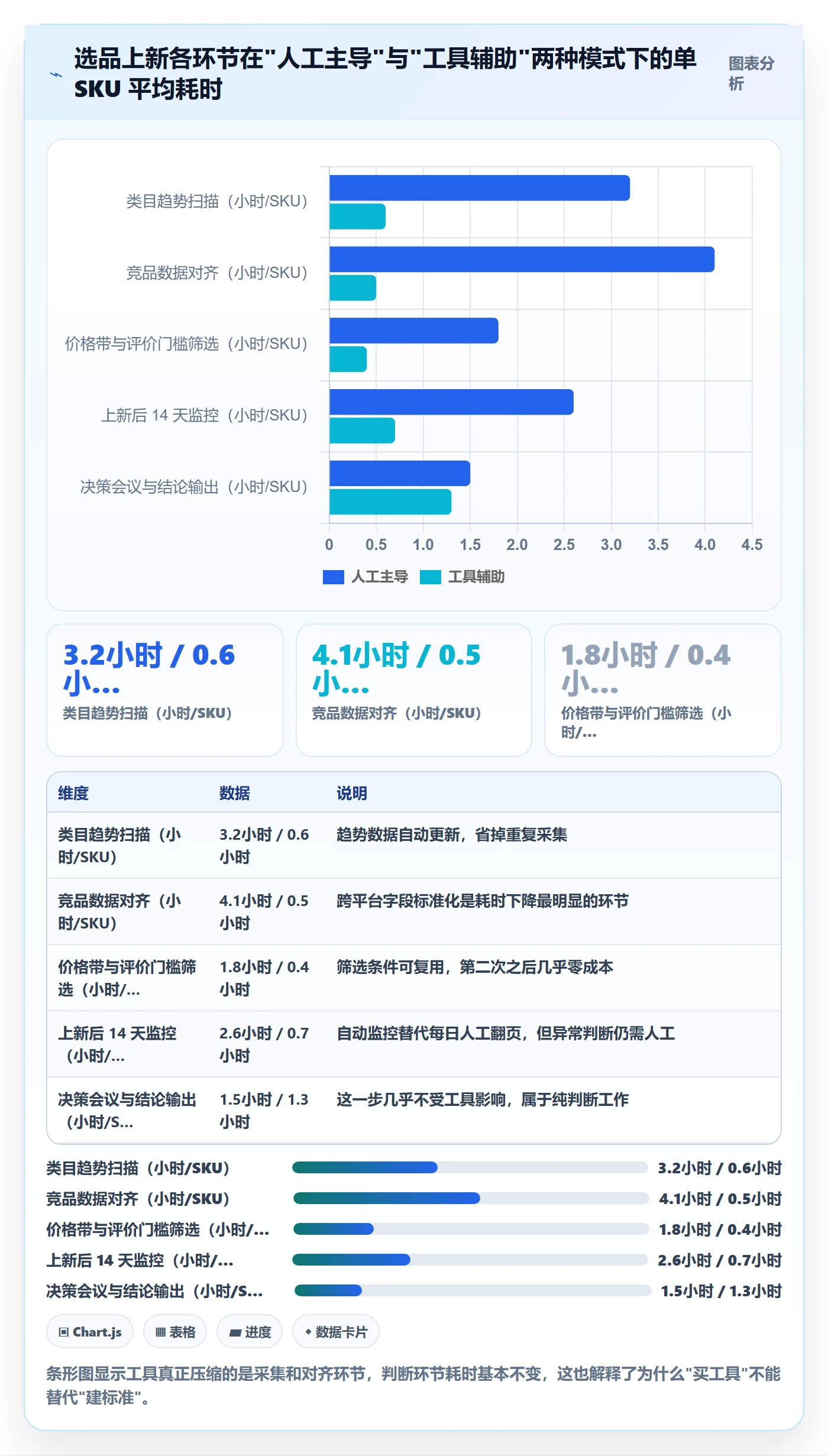Click the 工具辅助 bar for 决策会议与结论输出
Viewport: 828px width, 1456px height.
coord(390,501)
